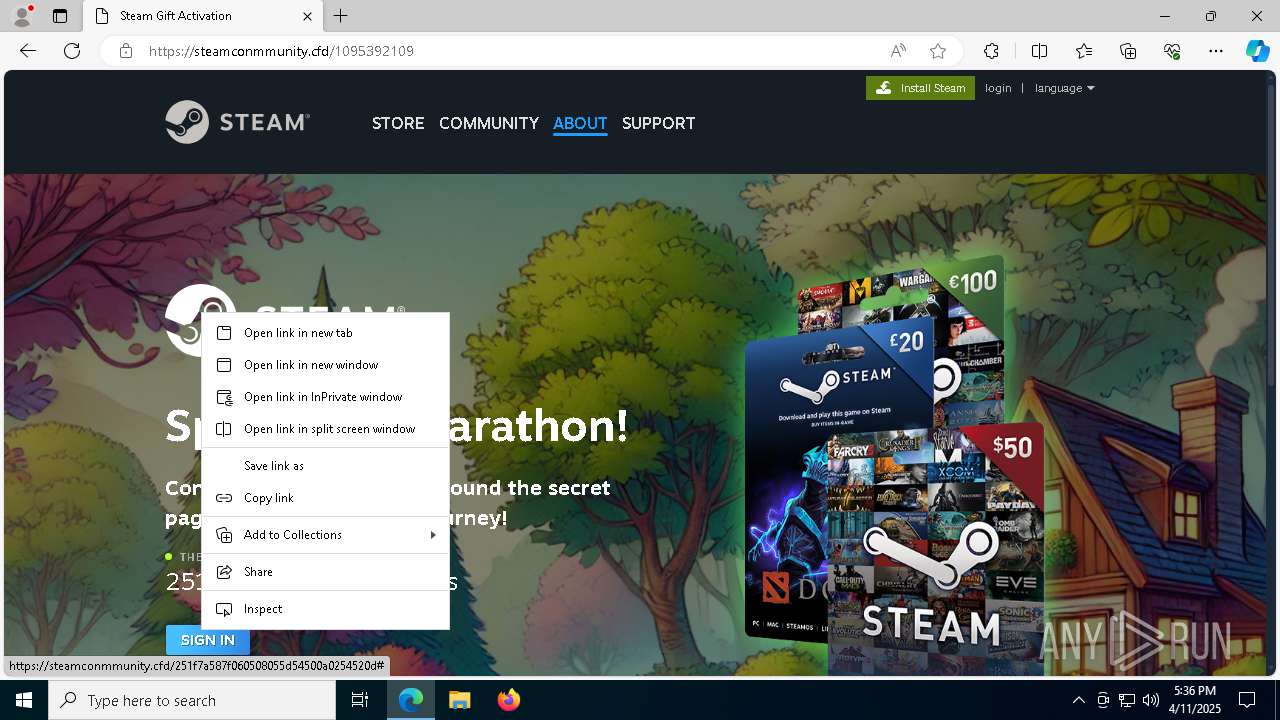This screenshot has height=720, width=1280.
Task: Open the volume speaker icon
Action: 1151,700
